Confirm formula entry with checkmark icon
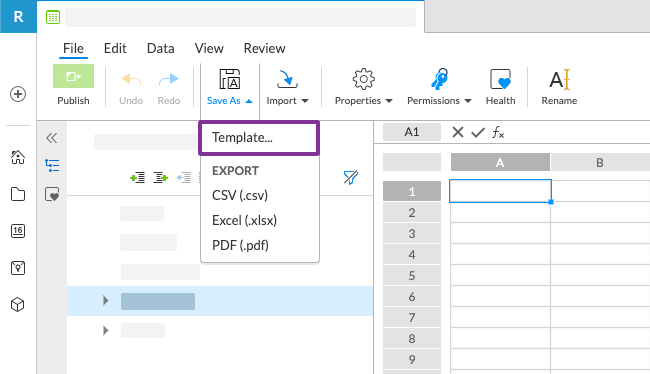The height and width of the screenshot is (374, 650). [x=478, y=133]
